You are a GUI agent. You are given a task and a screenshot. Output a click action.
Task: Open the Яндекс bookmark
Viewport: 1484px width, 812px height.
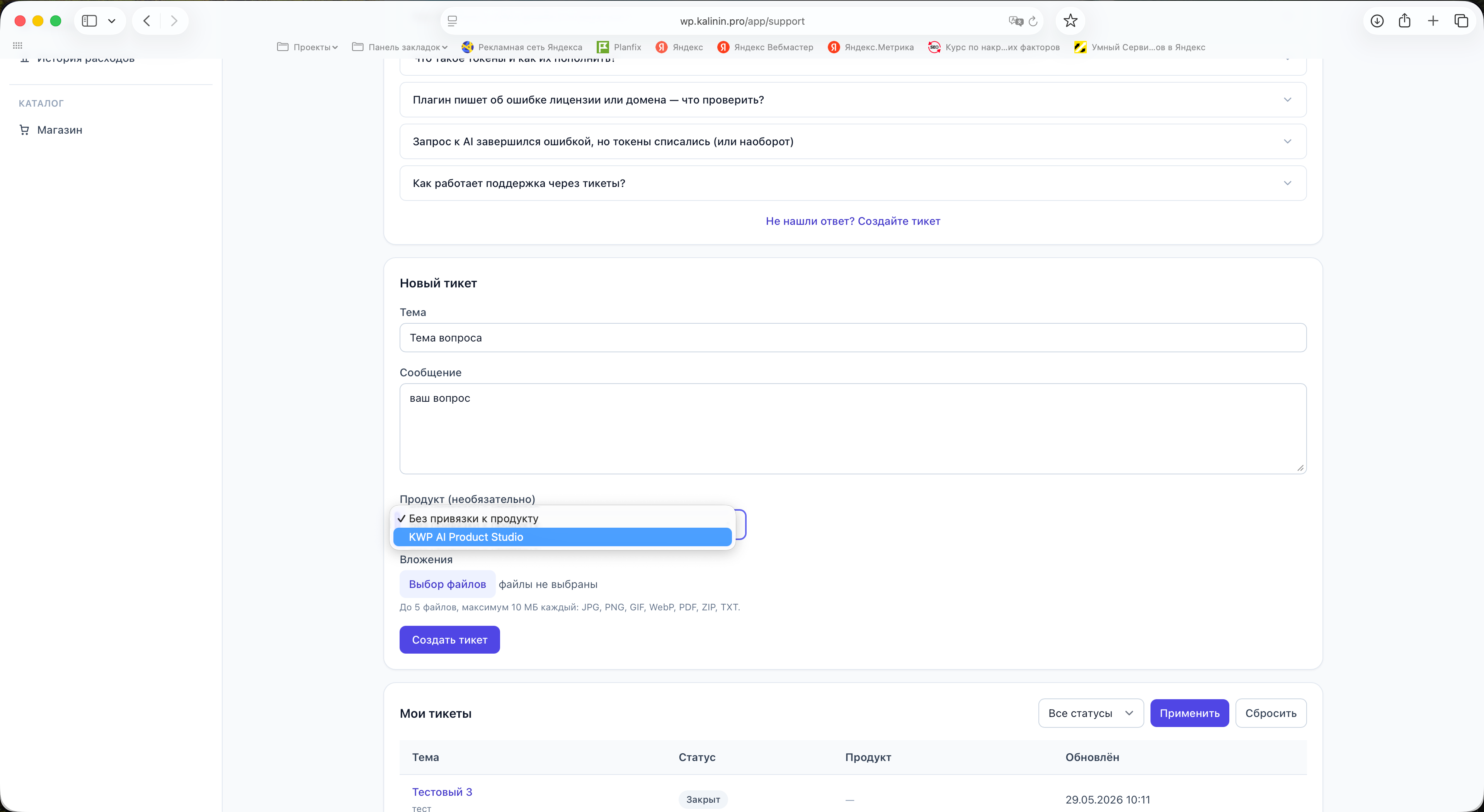coord(679,47)
